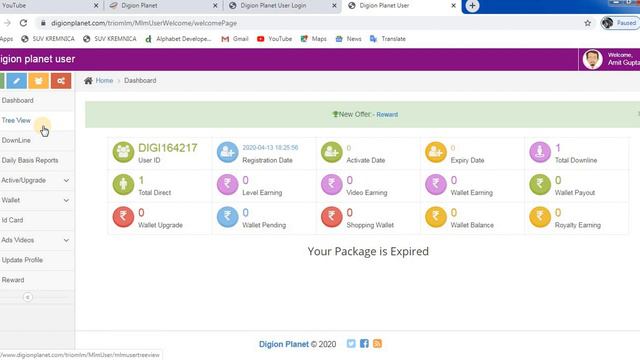
Task: Open the YouTube bookmark
Action: [x=274, y=39]
